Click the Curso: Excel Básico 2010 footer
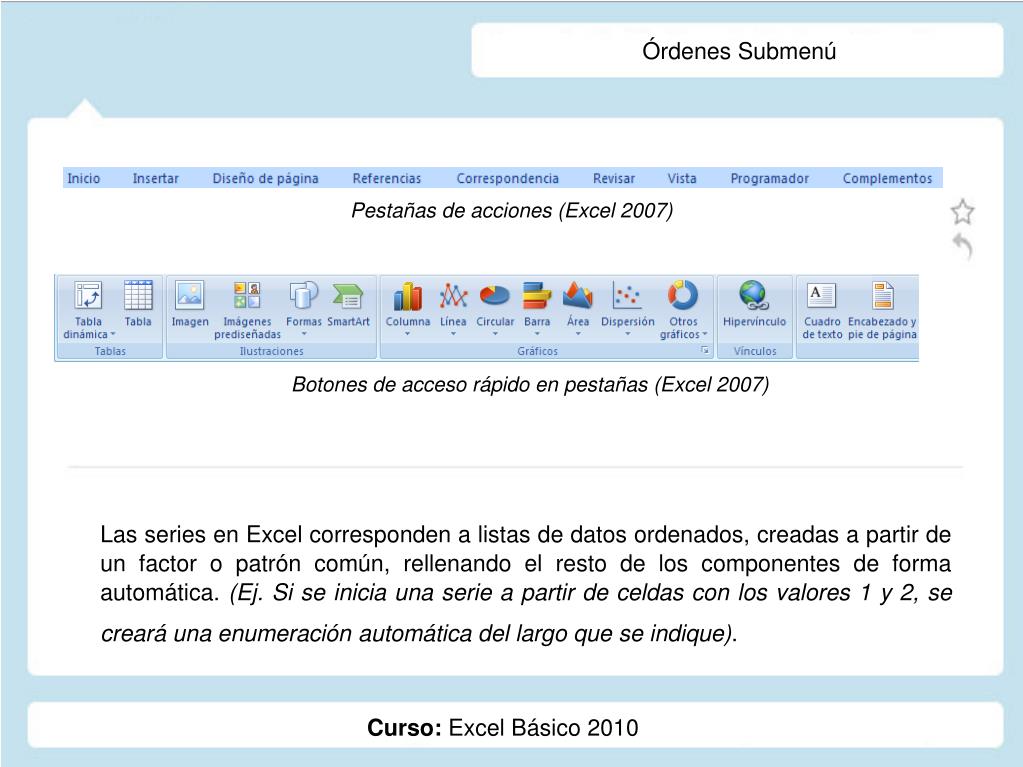The image size is (1023, 767). tap(502, 727)
